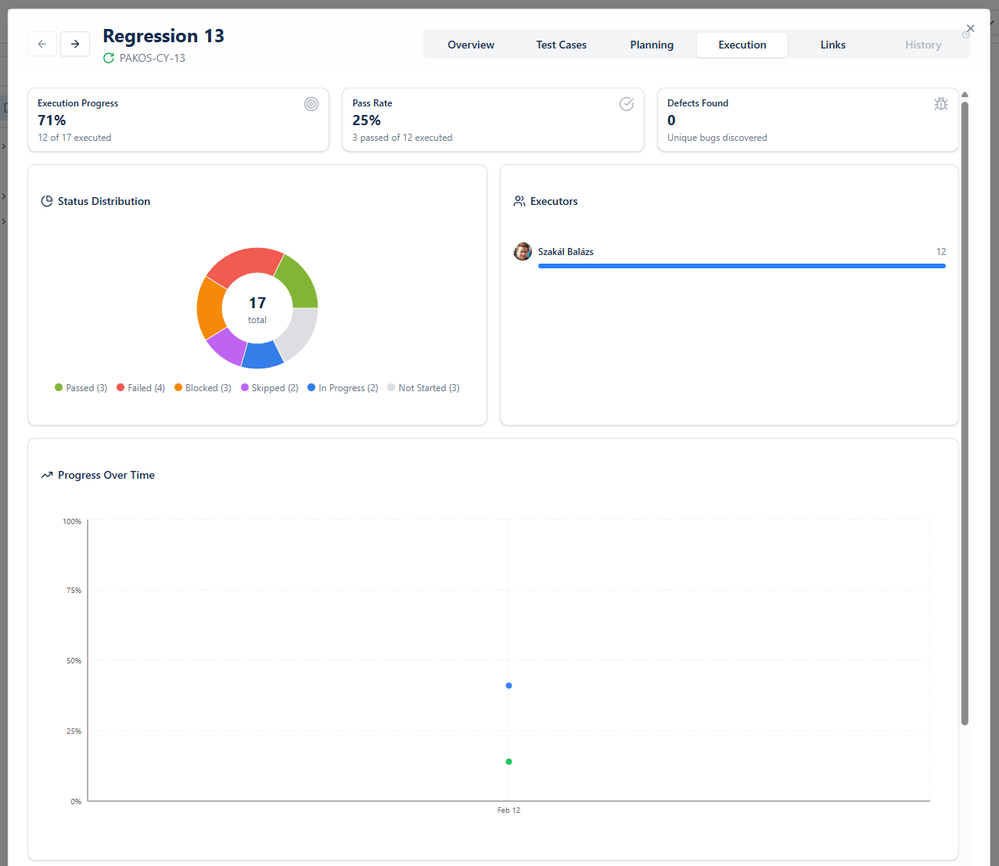Select the Links tab
The image size is (999, 866).
[x=832, y=45]
